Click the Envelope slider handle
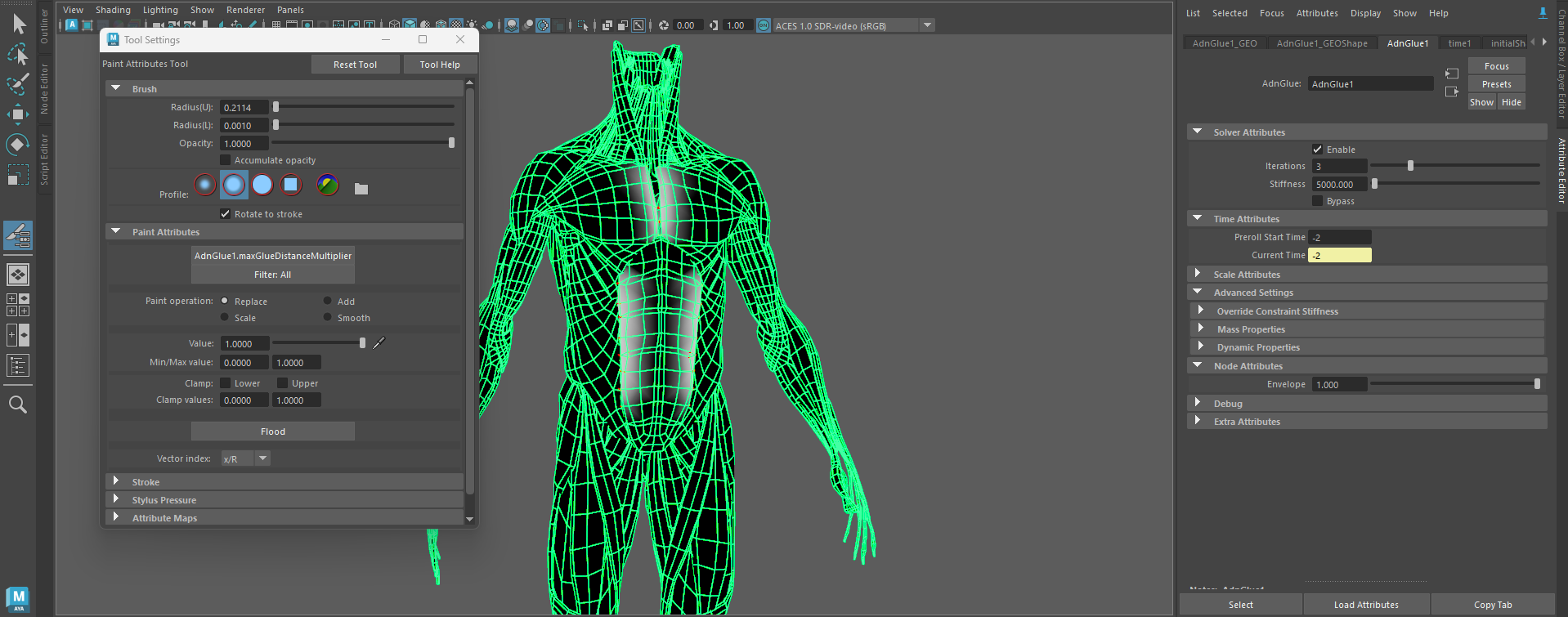The width and height of the screenshot is (1568, 617). [1537, 384]
